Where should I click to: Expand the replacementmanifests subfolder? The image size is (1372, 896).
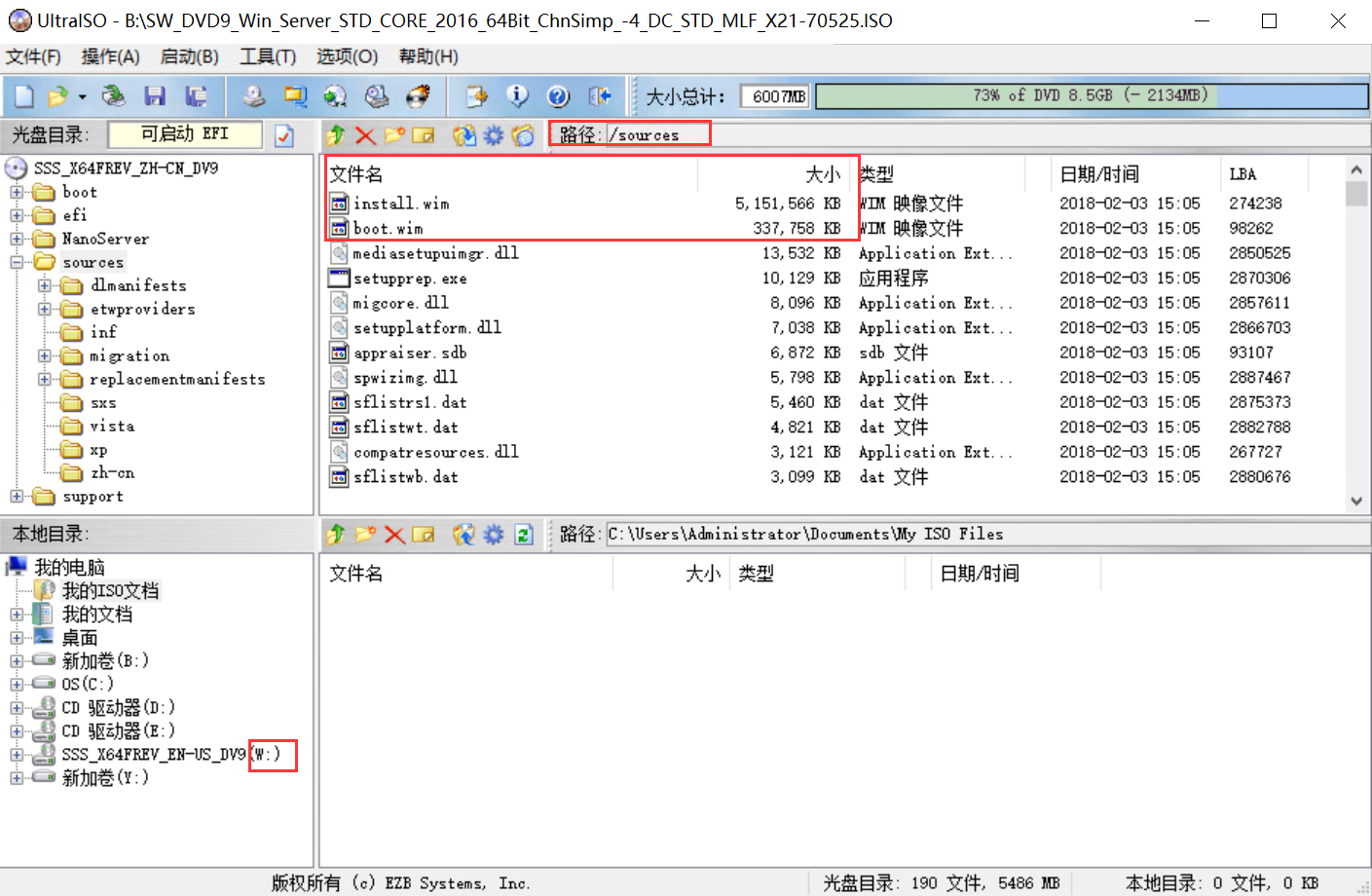pyautogui.click(x=45, y=379)
